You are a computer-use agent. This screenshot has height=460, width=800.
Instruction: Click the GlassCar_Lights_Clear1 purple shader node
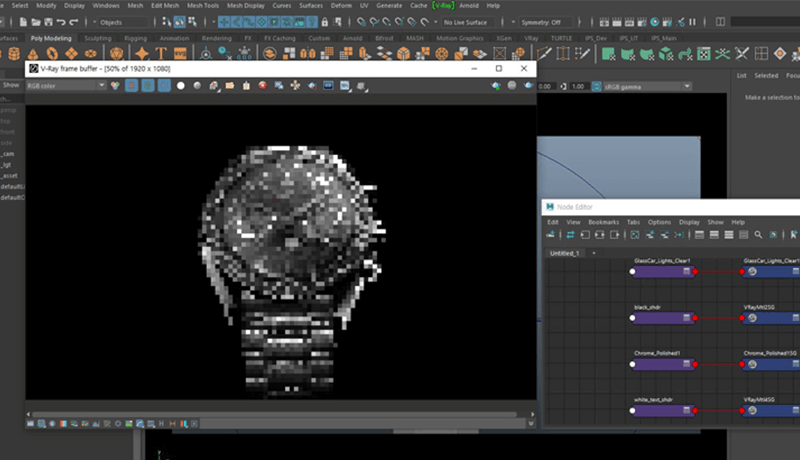(663, 271)
